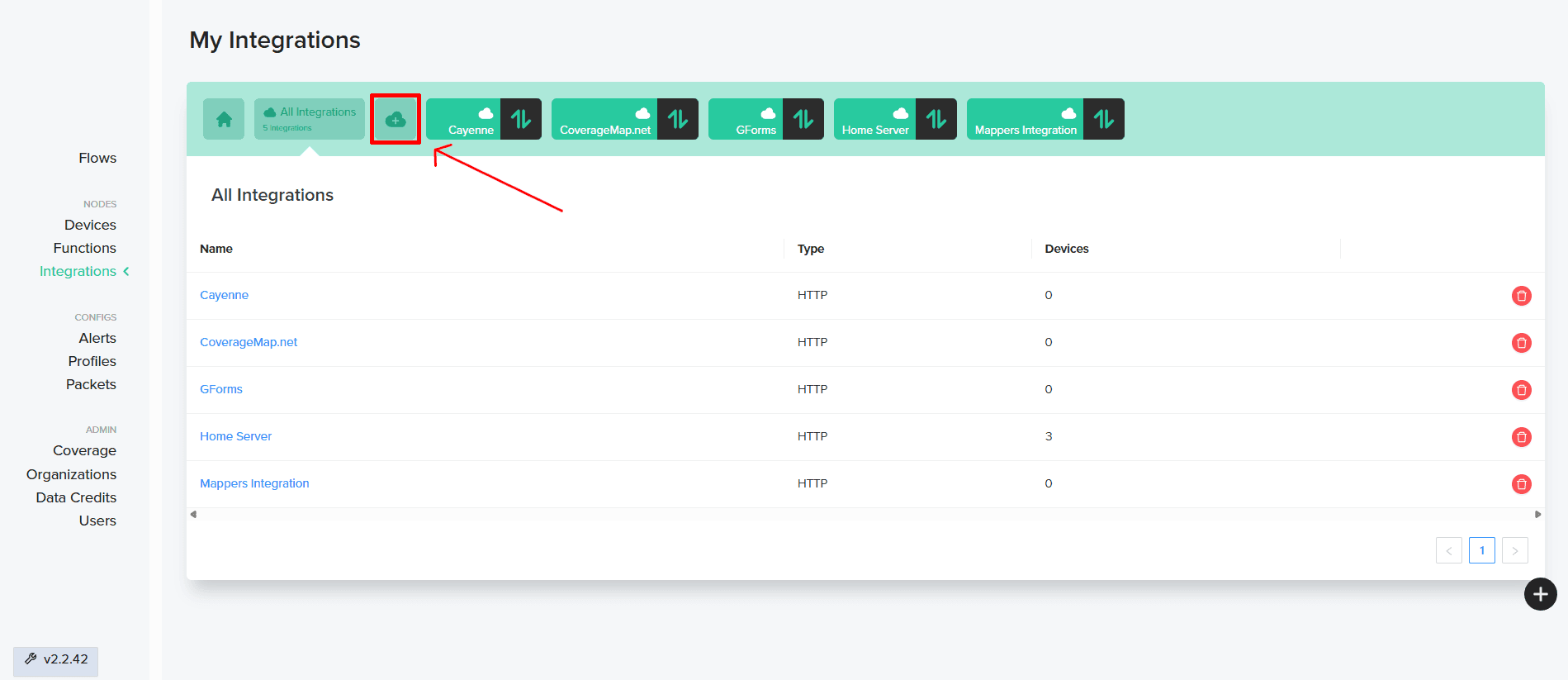Screen dimensions: 1568x680
Task: Click the Devices column header
Action: tap(1067, 249)
